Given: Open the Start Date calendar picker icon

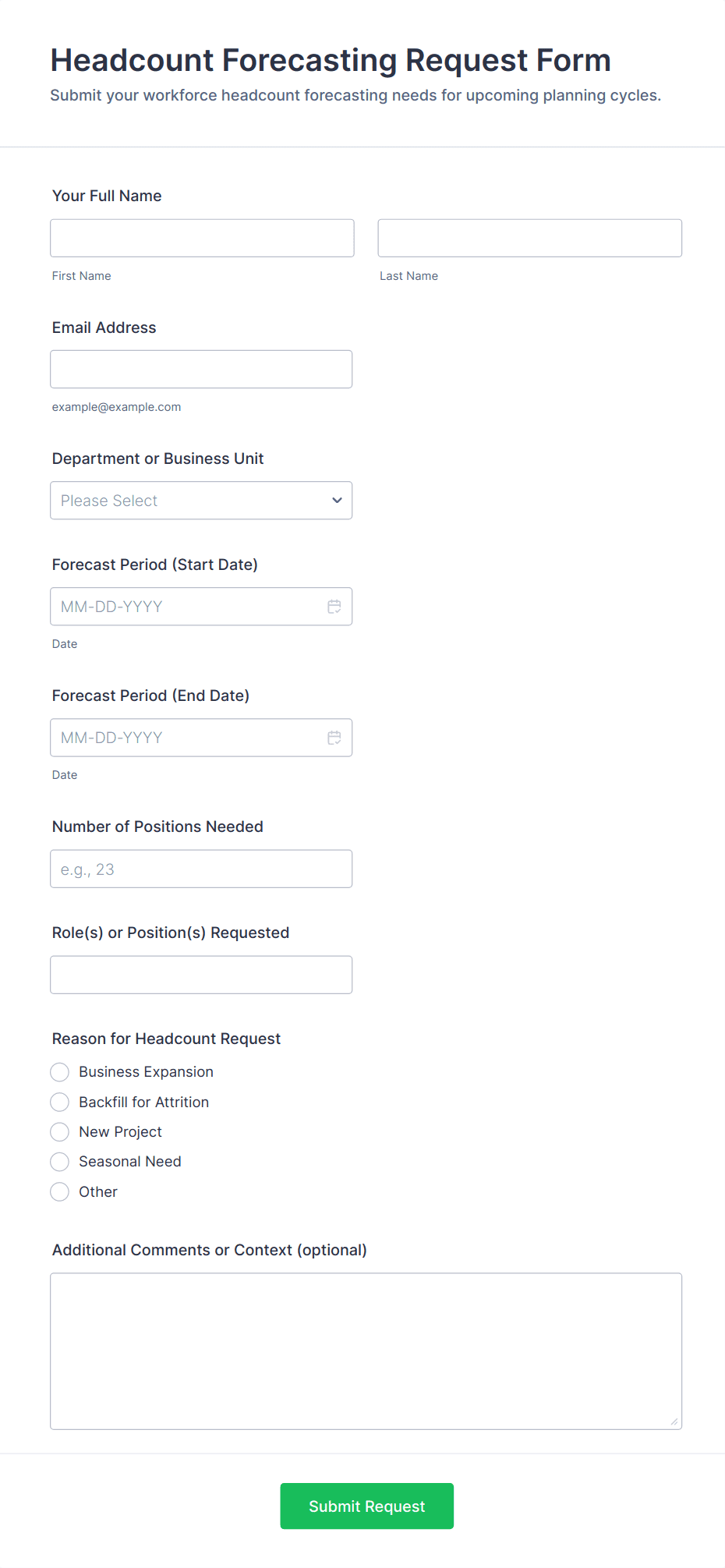Looking at the screenshot, I should click(x=334, y=607).
